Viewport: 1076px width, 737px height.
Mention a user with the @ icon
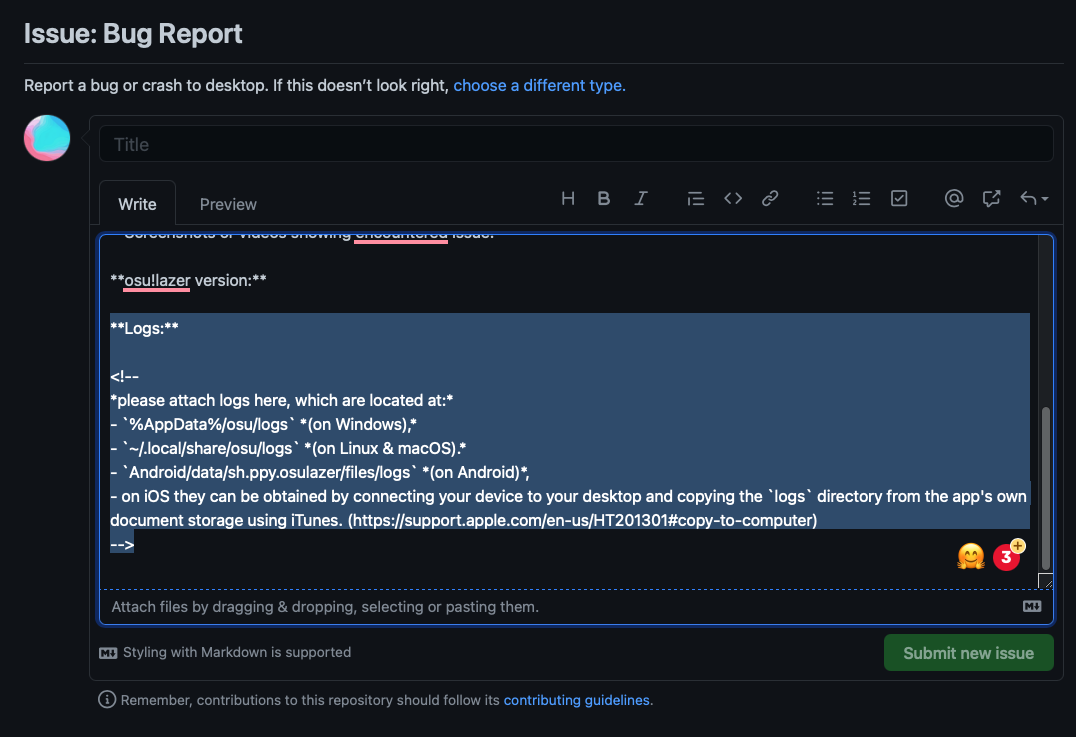954,198
